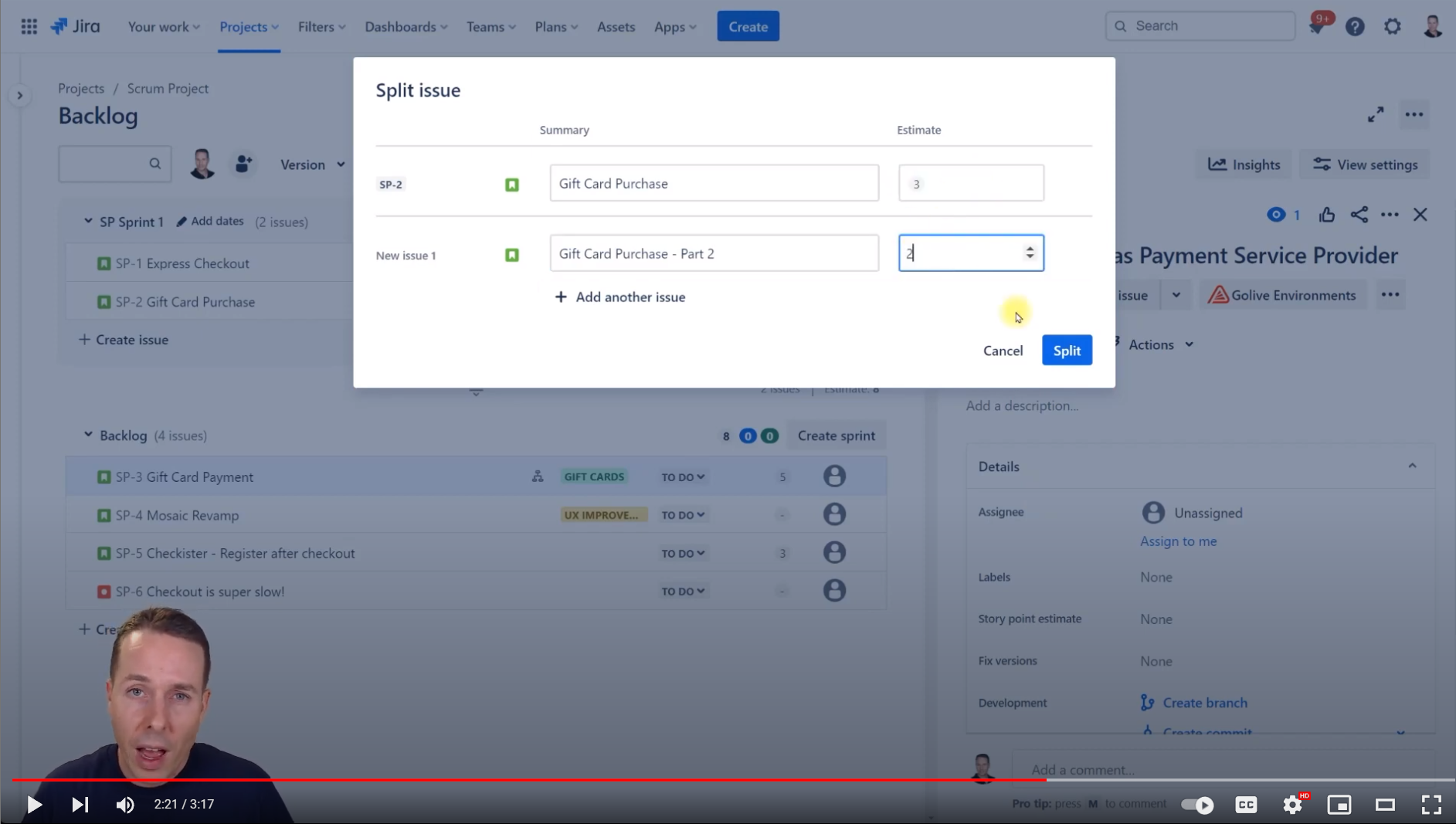Screen dimensions: 1456x824
Task: Click the Gift Card Purchase - Part 2 field
Action: click(714, 253)
